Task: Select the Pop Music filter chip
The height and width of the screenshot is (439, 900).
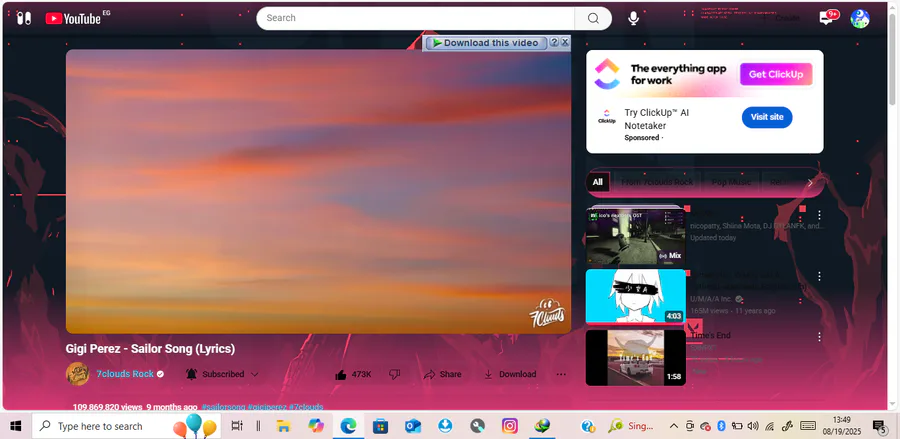Action: tap(731, 182)
